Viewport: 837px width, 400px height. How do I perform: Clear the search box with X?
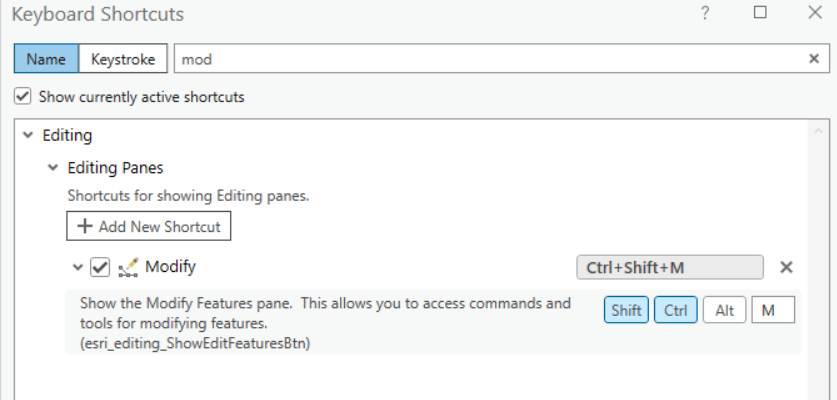click(x=814, y=59)
